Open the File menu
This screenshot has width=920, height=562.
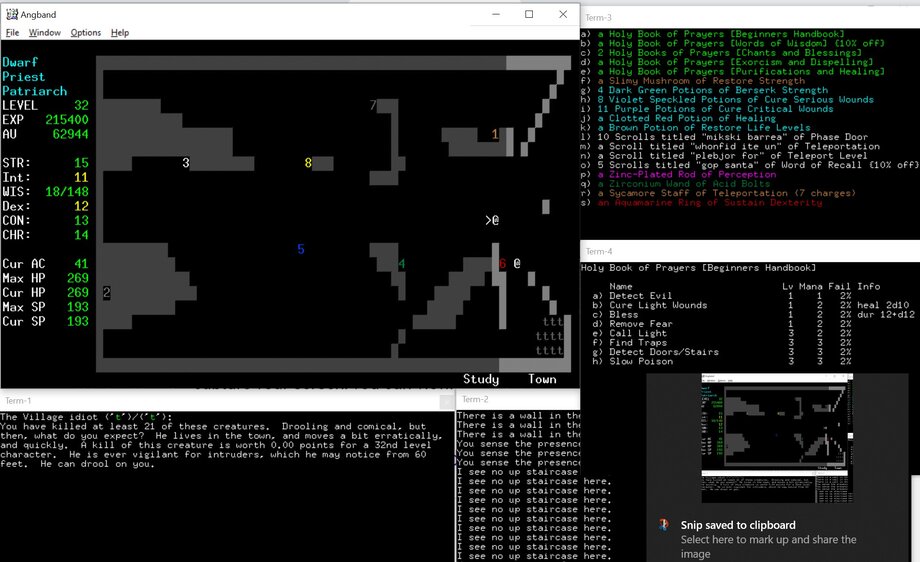coord(13,33)
